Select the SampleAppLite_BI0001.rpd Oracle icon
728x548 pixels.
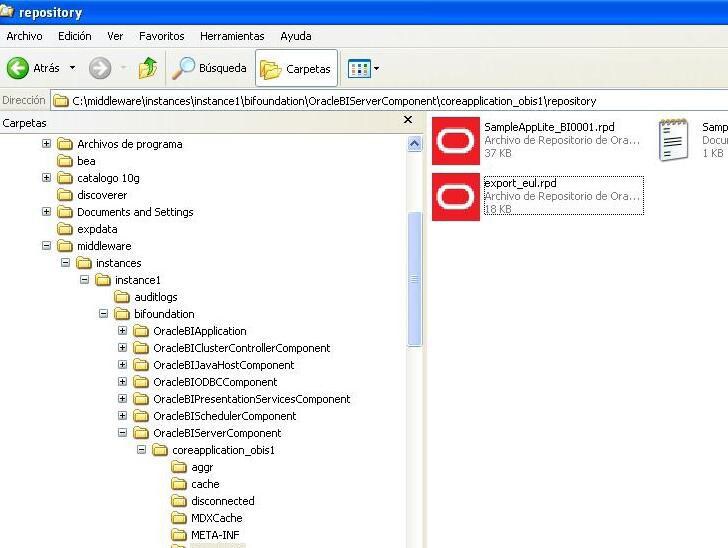coord(455,141)
